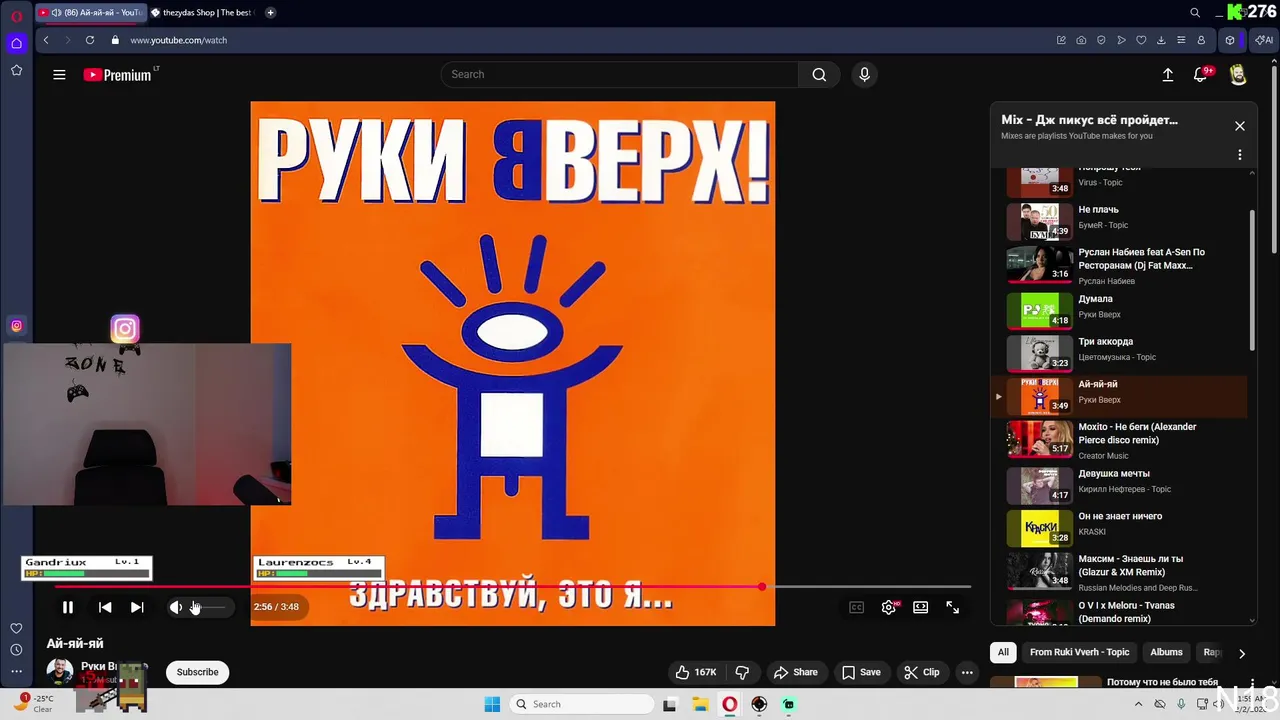Viewport: 1280px width, 720px height.
Task: Play 'Думала' by Руки Вверх
Action: [x=1120, y=309]
